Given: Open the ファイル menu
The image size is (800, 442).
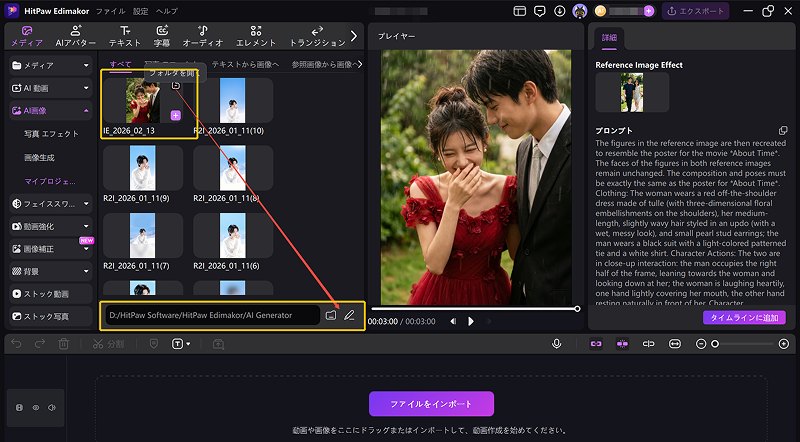Looking at the screenshot, I should coord(110,11).
